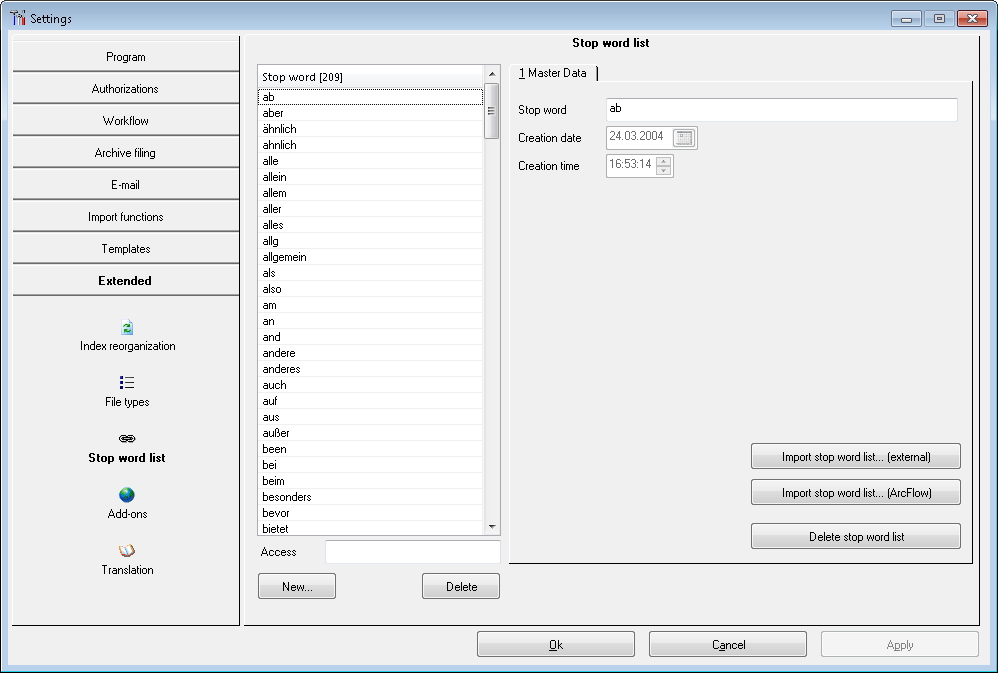Image resolution: width=998 pixels, height=673 pixels.
Task: Select stop word 'besonders' in the list
Action: pyautogui.click(x=371, y=497)
